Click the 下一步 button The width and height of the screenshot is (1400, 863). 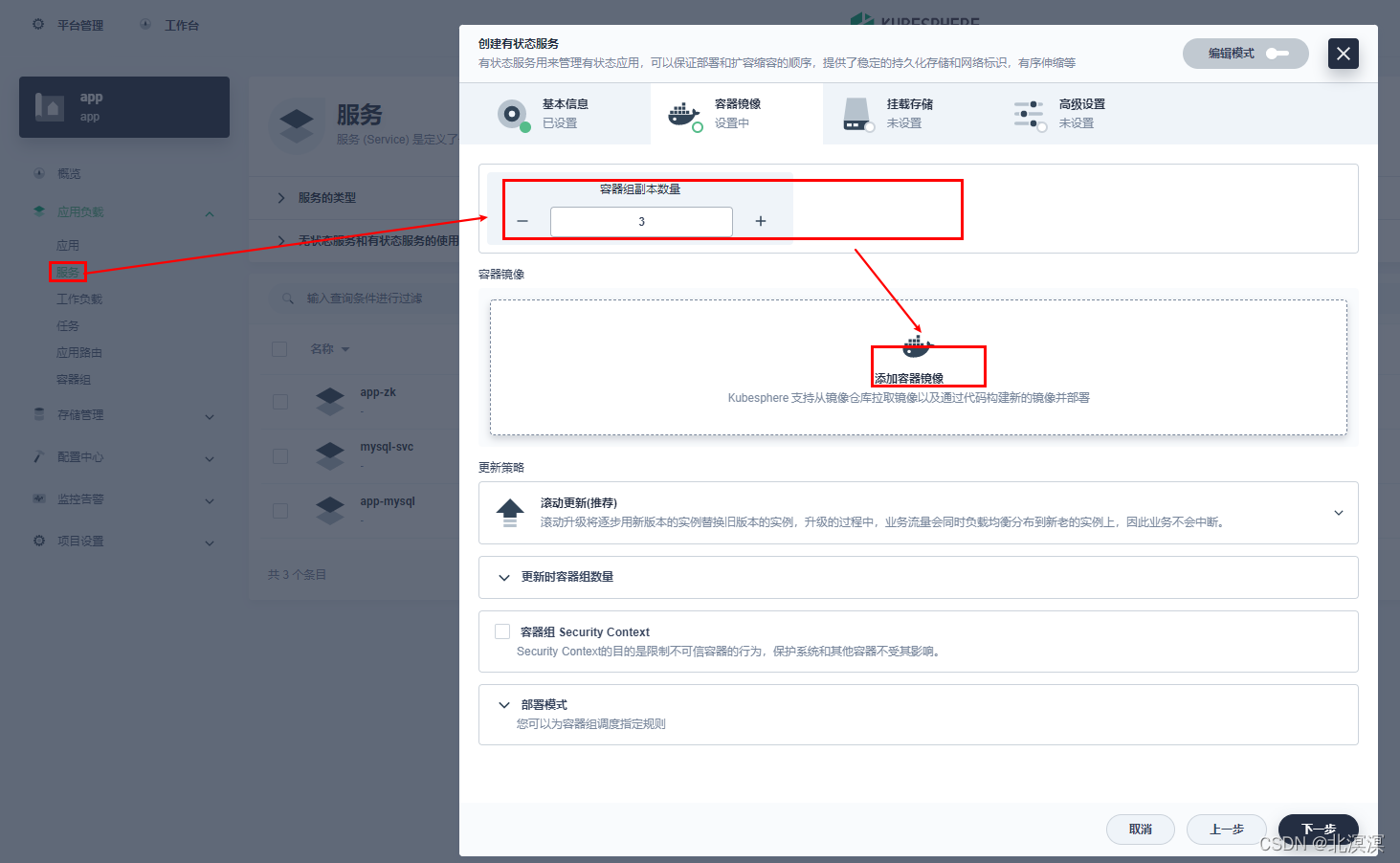pyautogui.click(x=1319, y=830)
